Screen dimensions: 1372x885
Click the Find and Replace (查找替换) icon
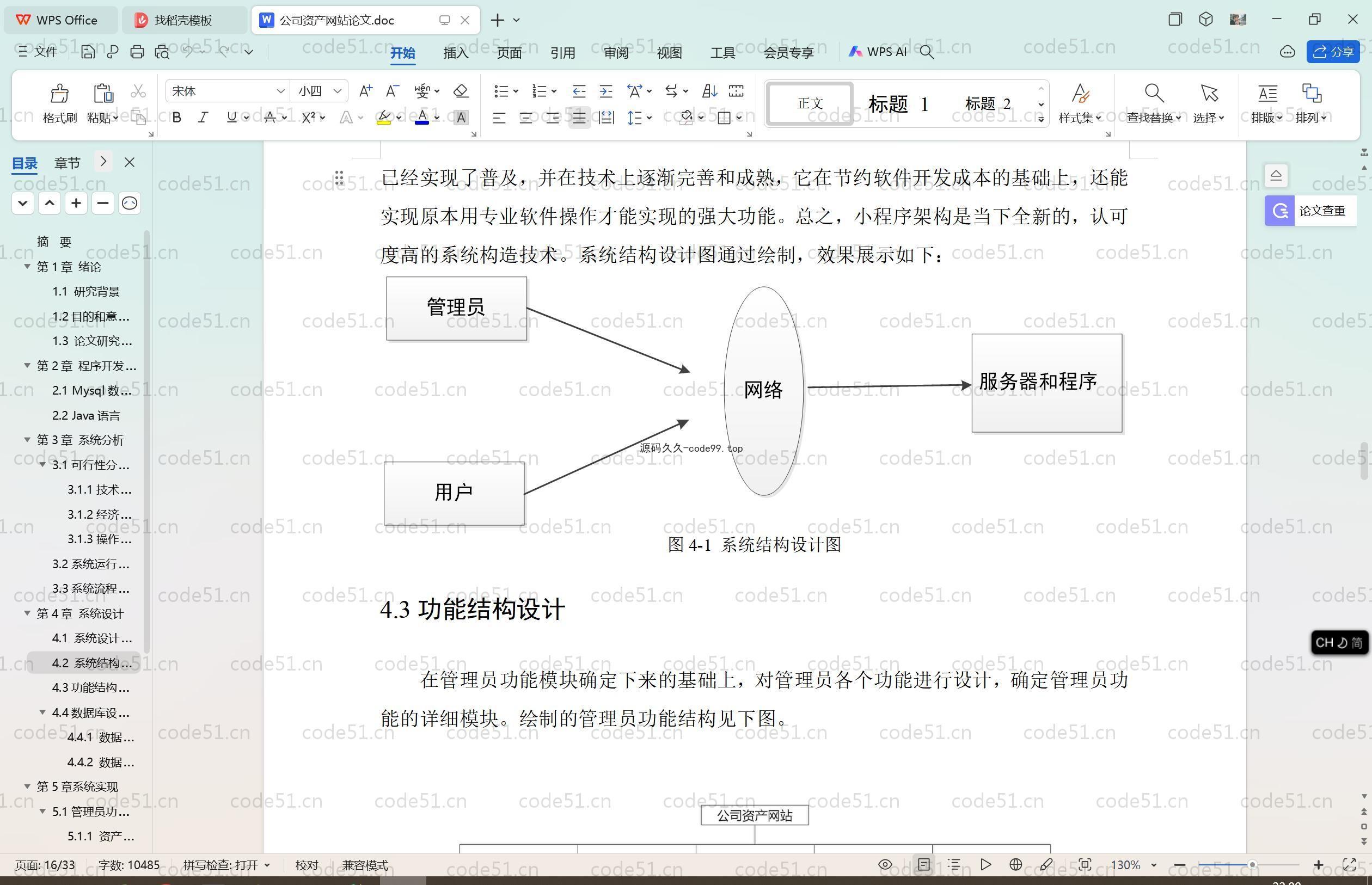(x=1154, y=93)
